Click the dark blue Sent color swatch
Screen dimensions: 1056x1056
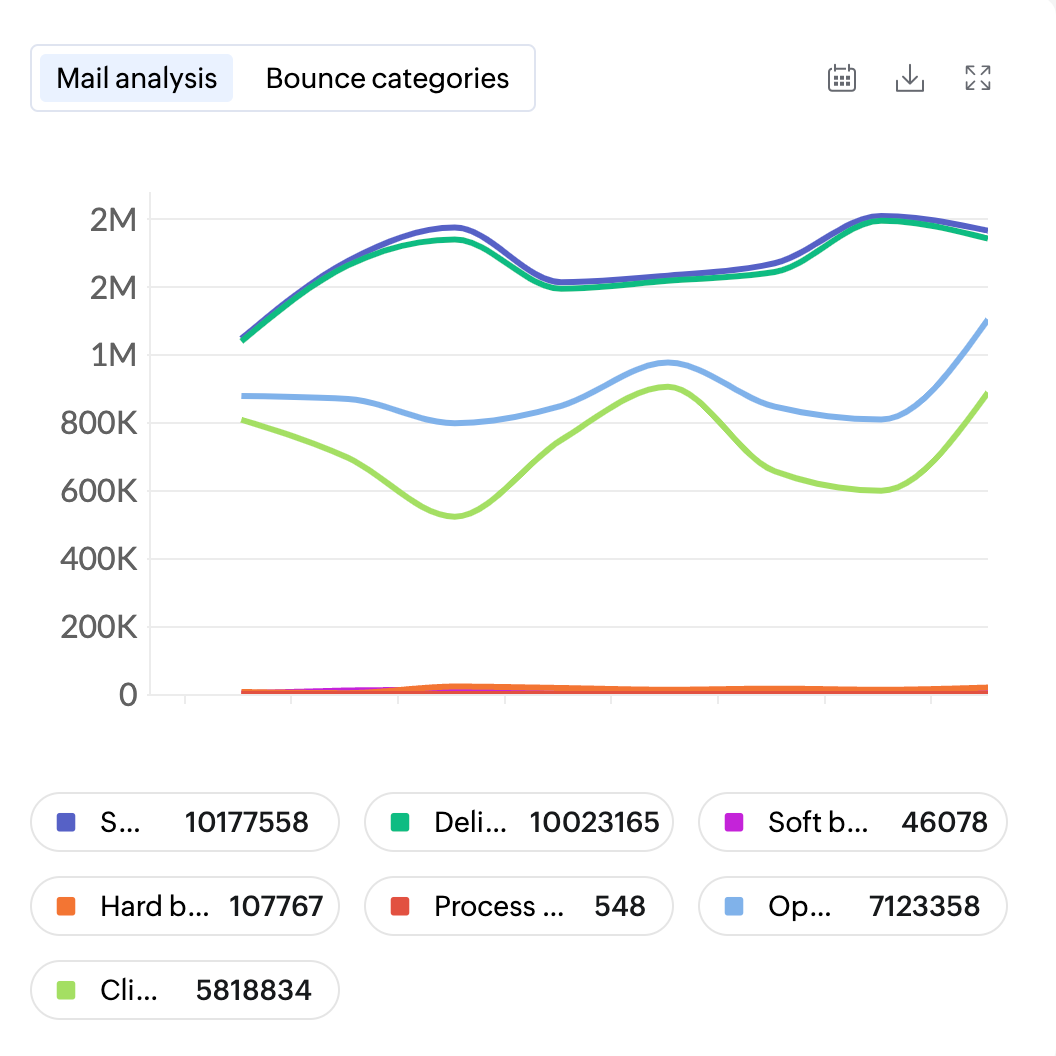[67, 822]
